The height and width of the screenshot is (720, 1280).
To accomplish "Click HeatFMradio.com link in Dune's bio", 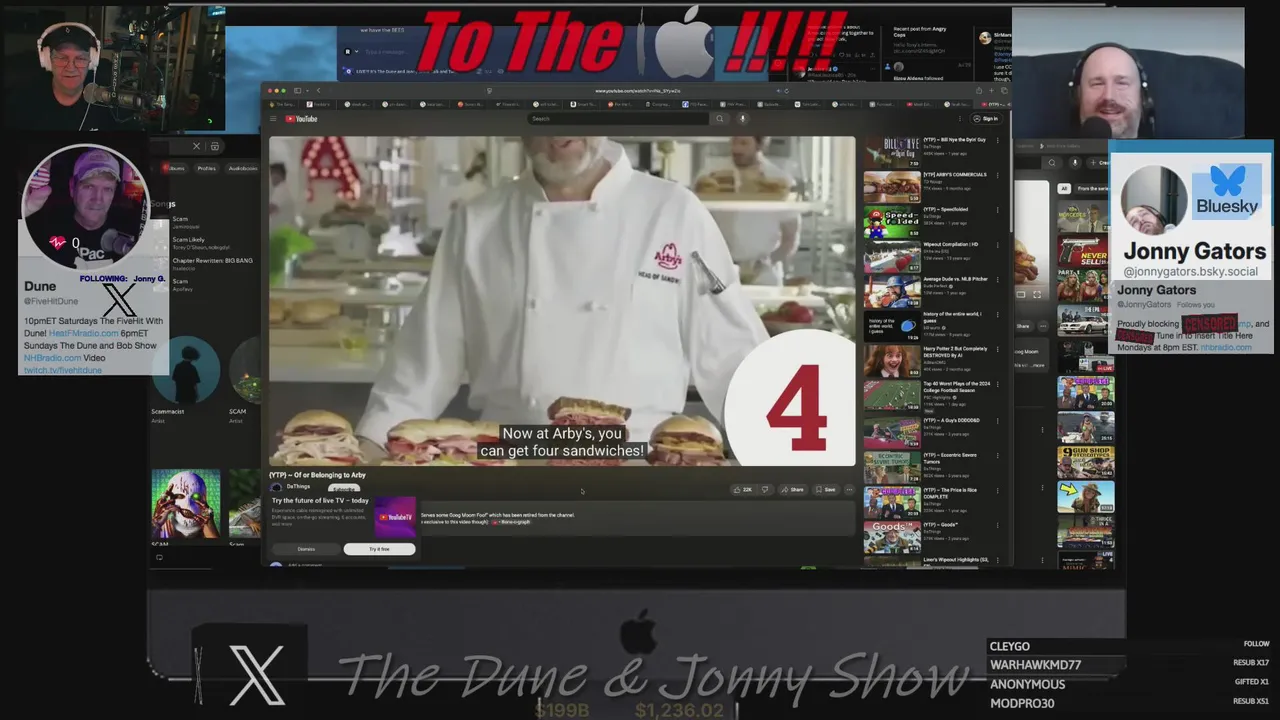I will coord(84,333).
